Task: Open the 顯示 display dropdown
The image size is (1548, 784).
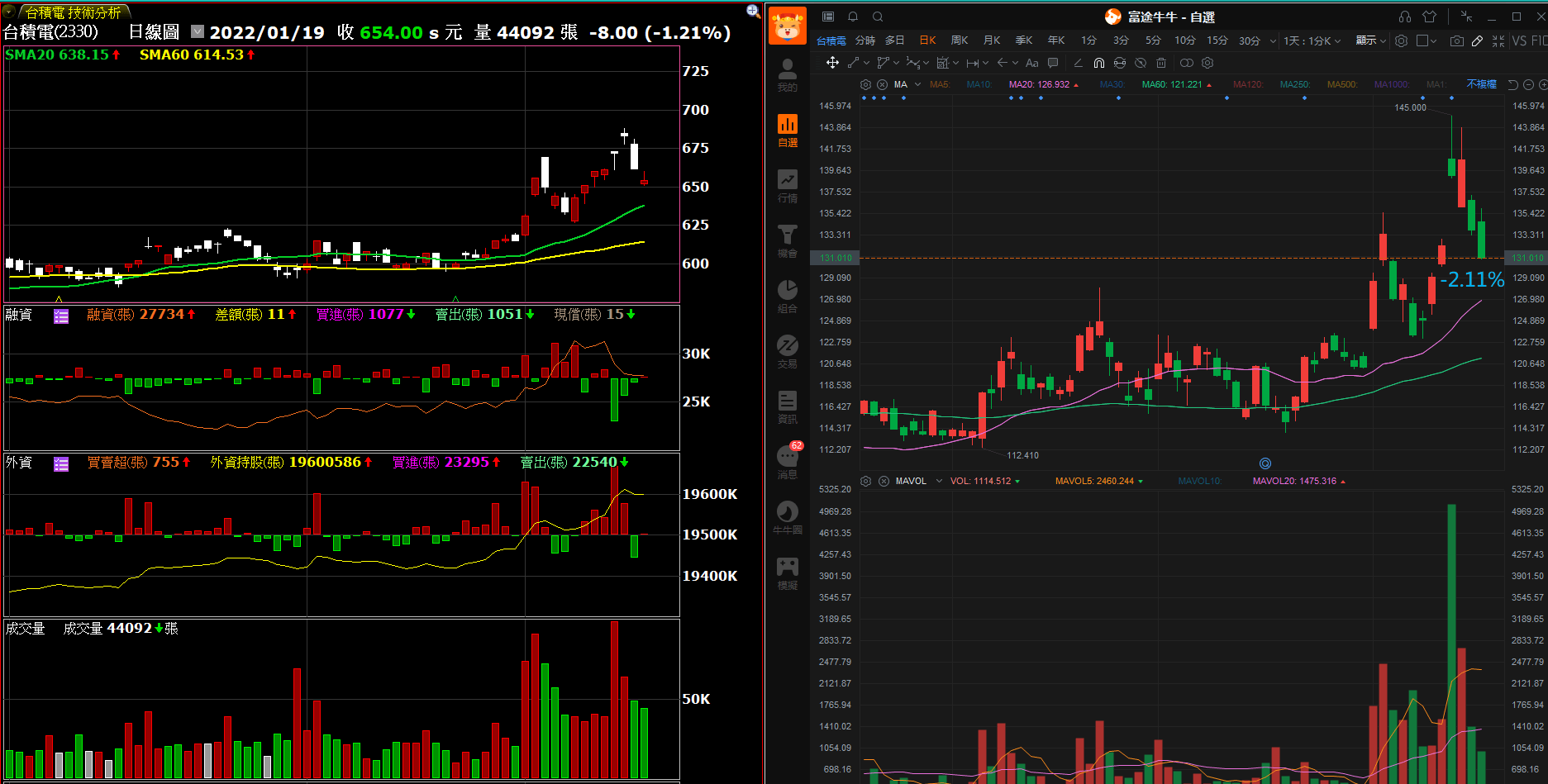Action: (x=1371, y=40)
